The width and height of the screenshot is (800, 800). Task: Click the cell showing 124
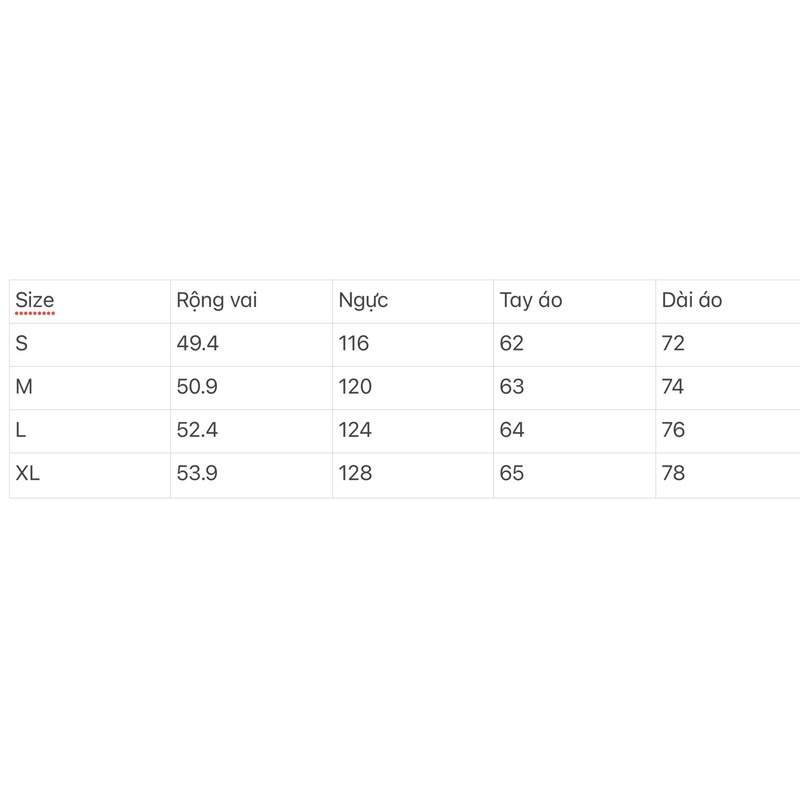(x=355, y=430)
